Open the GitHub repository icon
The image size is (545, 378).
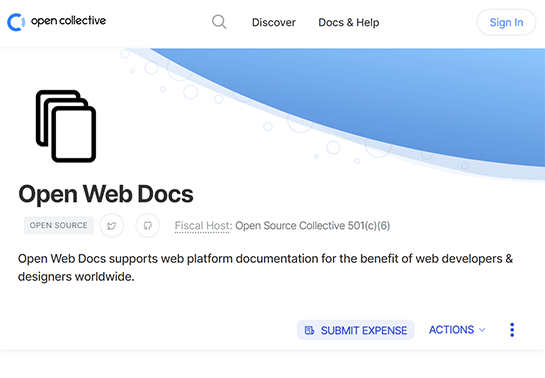(x=148, y=226)
